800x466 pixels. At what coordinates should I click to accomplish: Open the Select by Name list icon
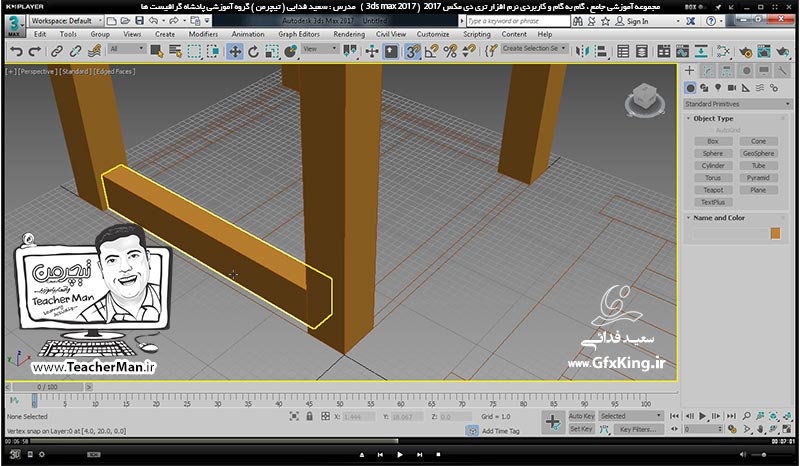click(176, 51)
